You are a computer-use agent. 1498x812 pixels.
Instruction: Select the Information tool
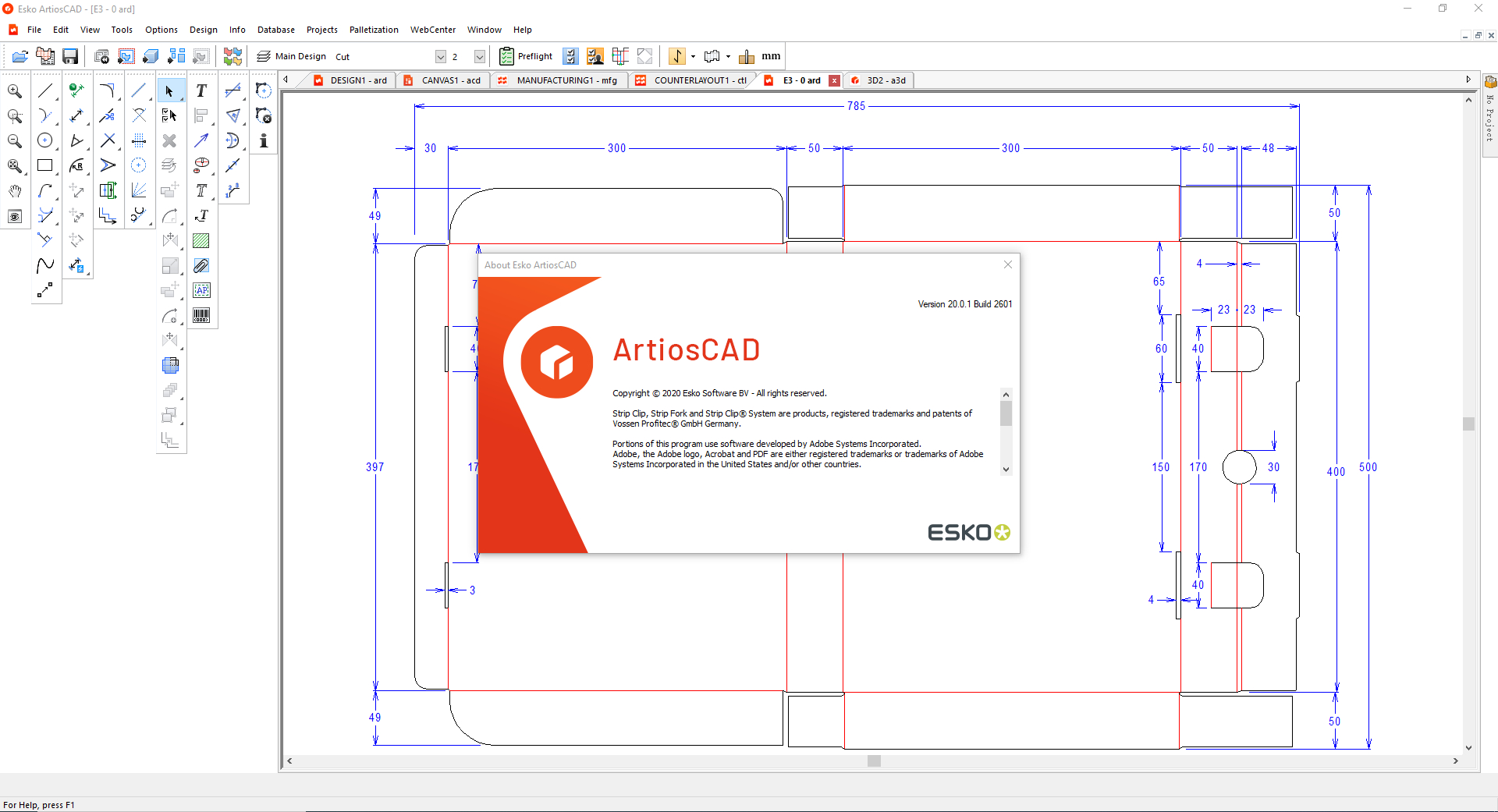[263, 141]
